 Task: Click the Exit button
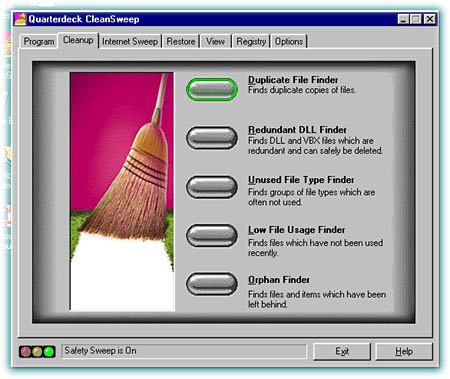[x=342, y=351]
